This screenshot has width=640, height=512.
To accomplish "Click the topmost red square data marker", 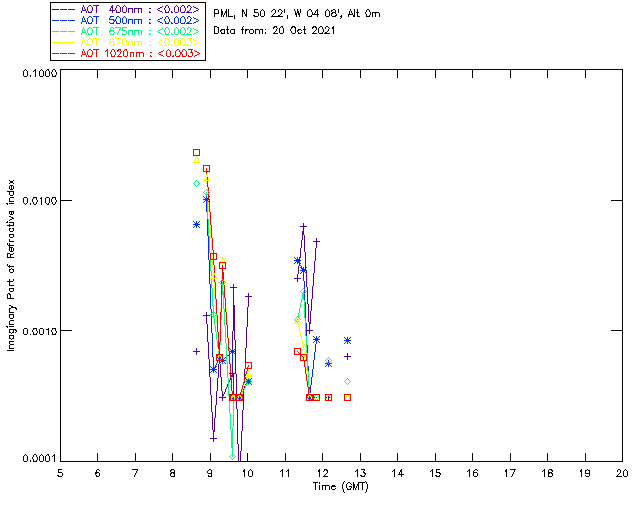I will pos(196,153).
